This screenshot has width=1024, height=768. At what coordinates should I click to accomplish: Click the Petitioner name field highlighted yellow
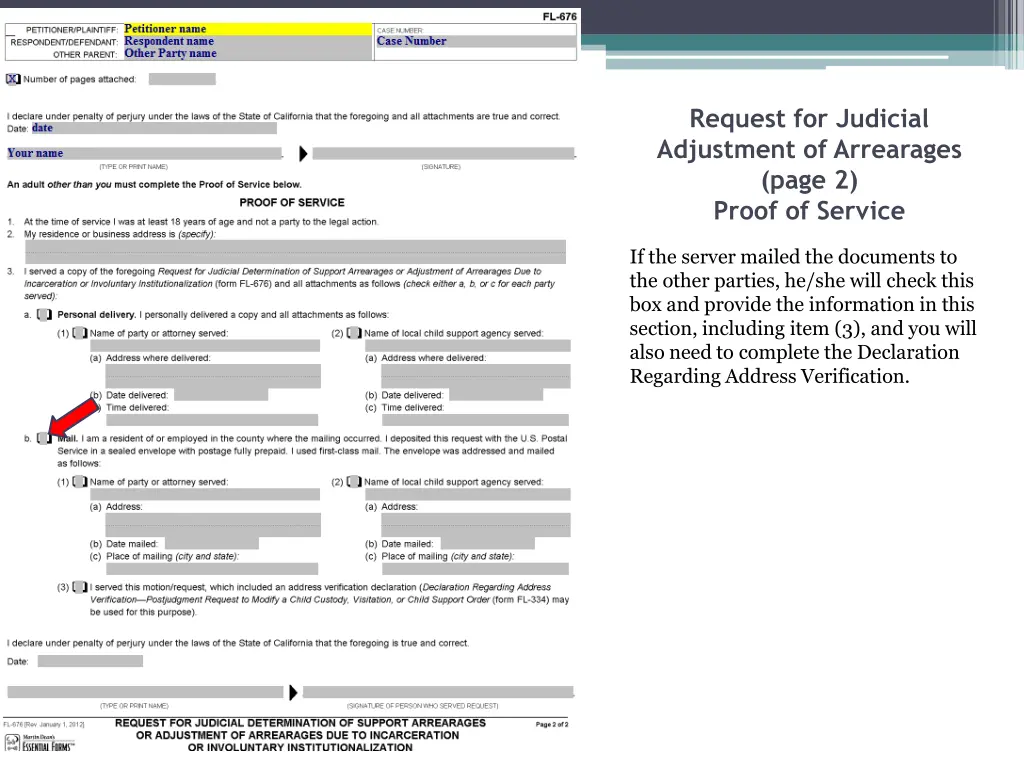[x=248, y=29]
